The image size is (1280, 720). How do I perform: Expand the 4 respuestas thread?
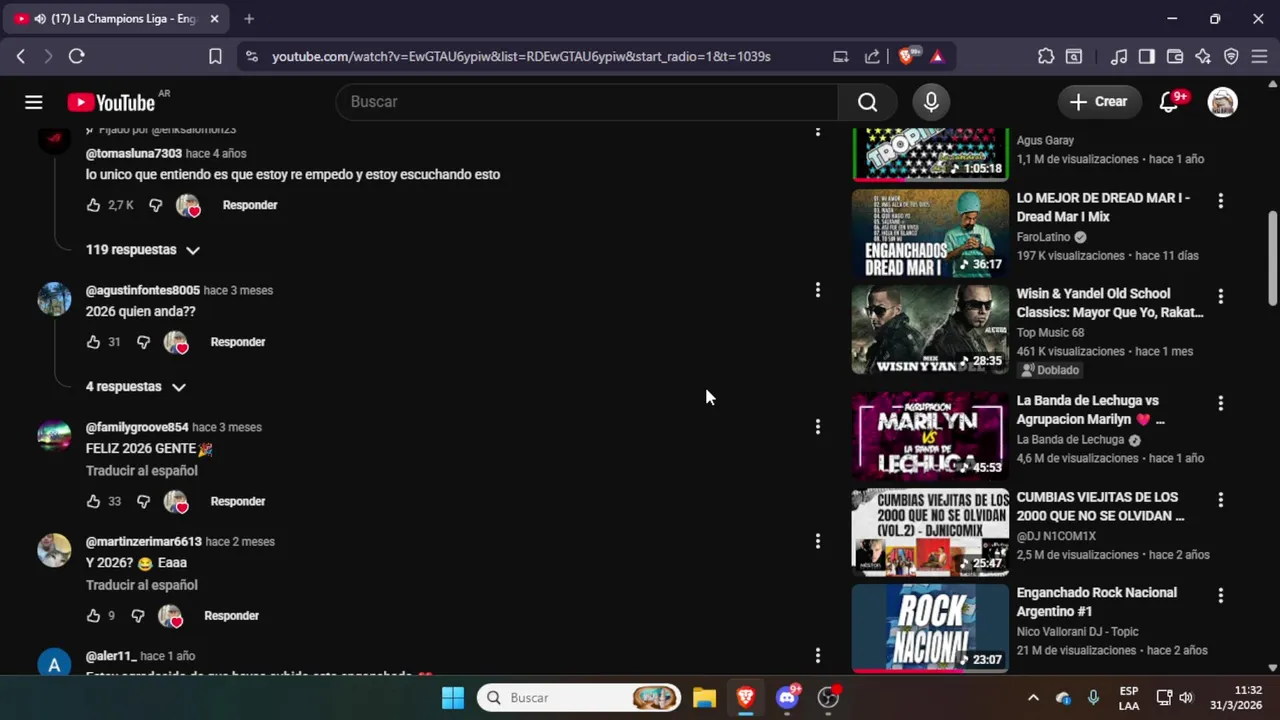tap(136, 387)
